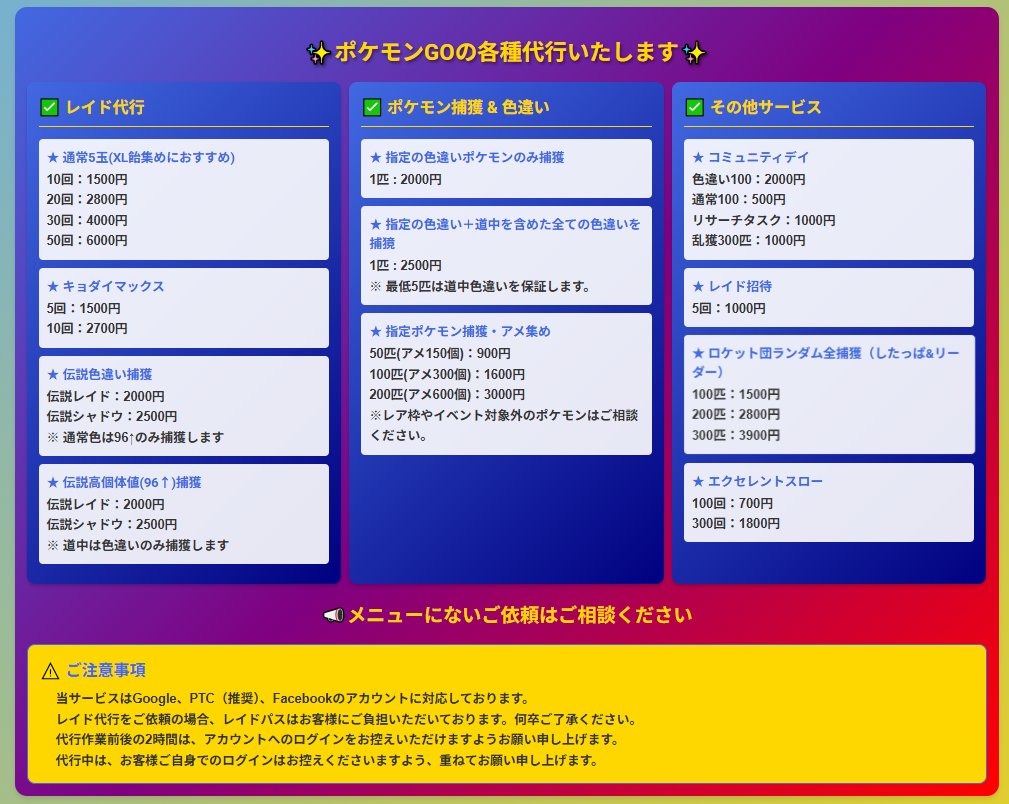Click the main title ポケモンGOの各種代行いたします

[506, 52]
